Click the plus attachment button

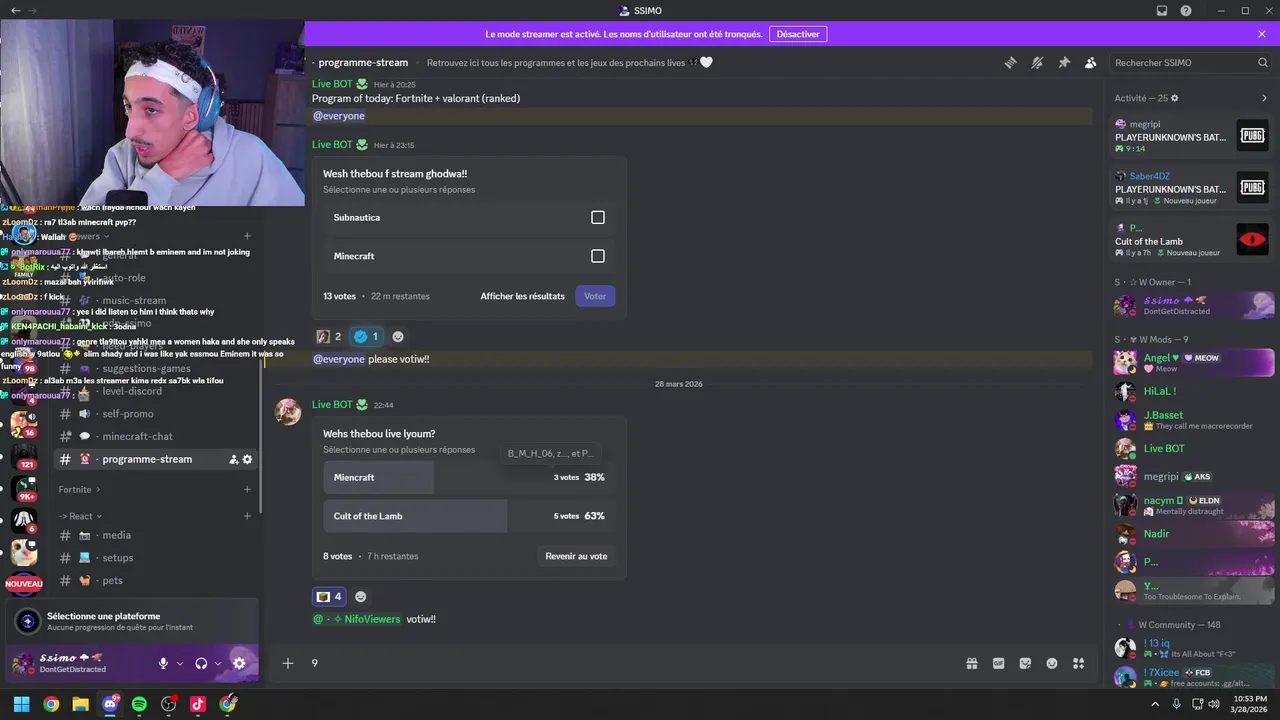click(x=288, y=663)
